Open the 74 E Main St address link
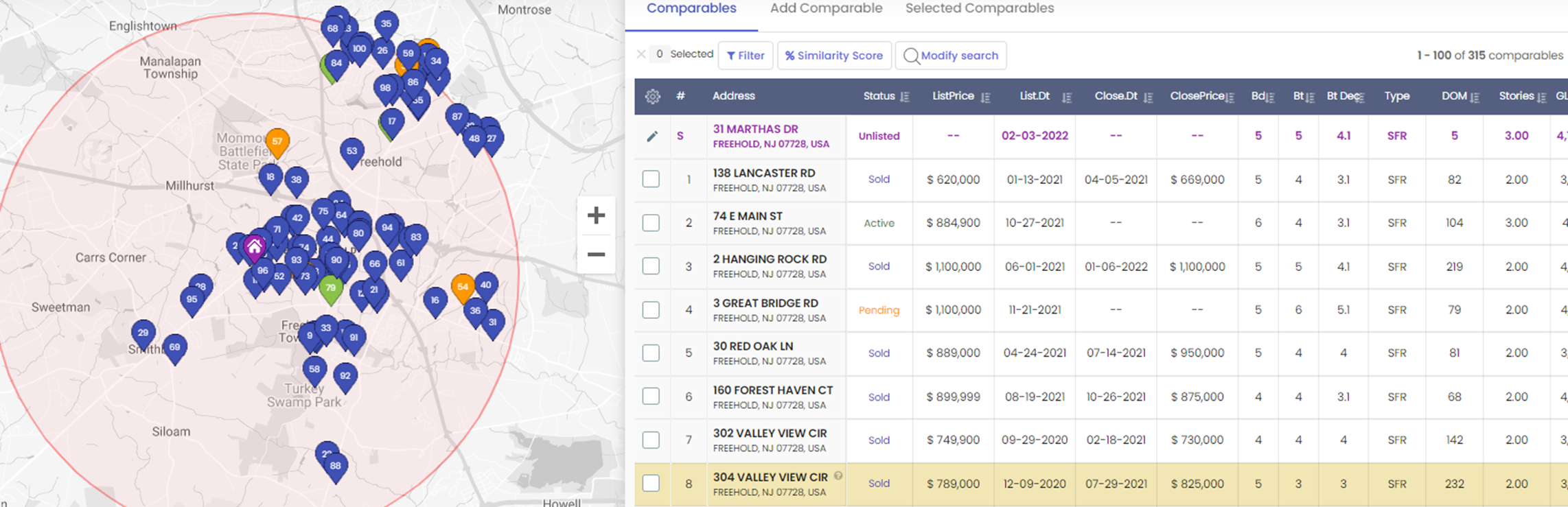 click(748, 216)
